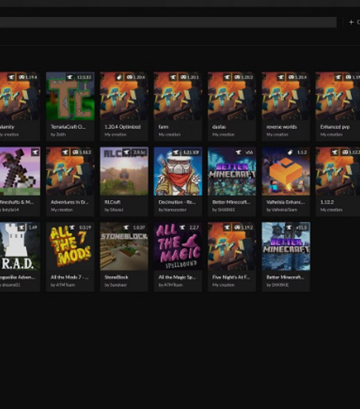
Task: Click the anvil icon on All the Mods 7
Action: pos(72,228)
